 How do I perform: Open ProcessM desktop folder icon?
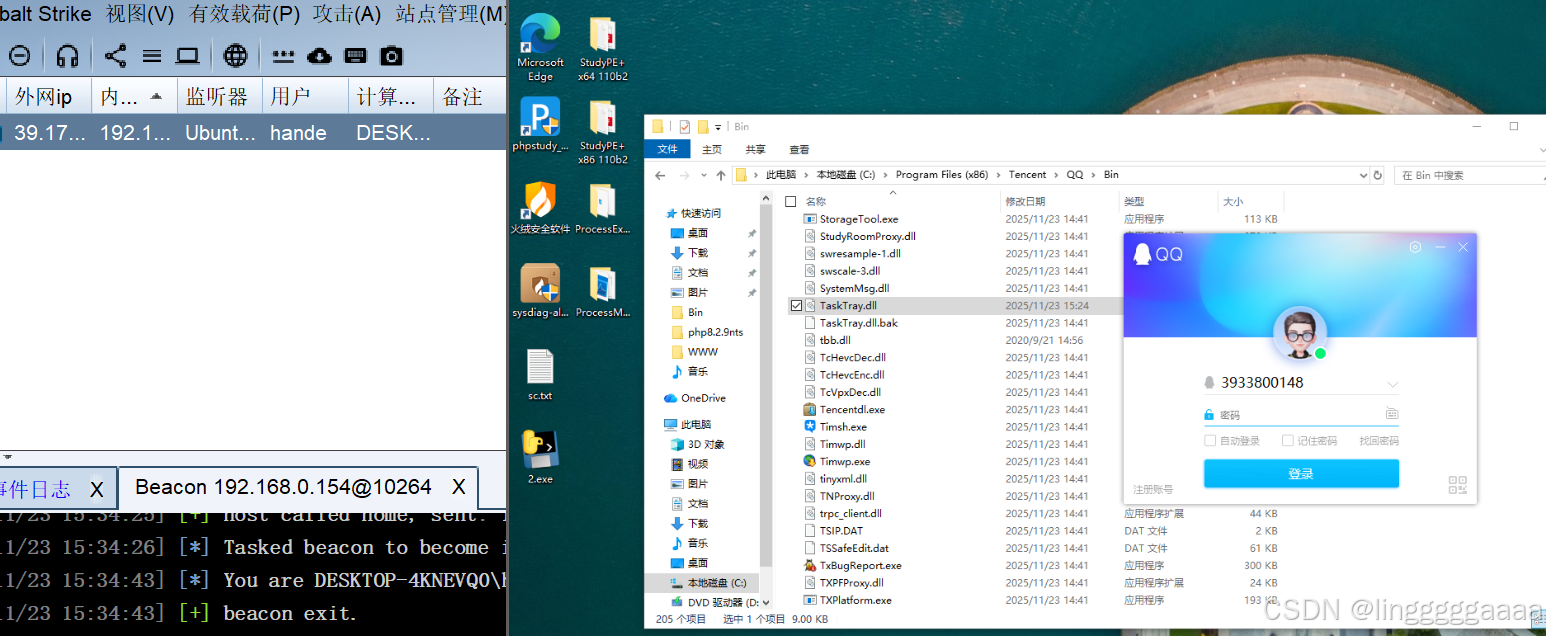pos(602,291)
